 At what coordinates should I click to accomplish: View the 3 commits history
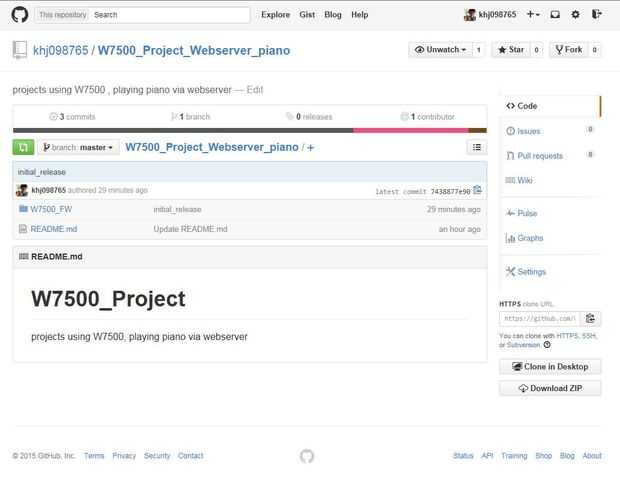coord(72,117)
